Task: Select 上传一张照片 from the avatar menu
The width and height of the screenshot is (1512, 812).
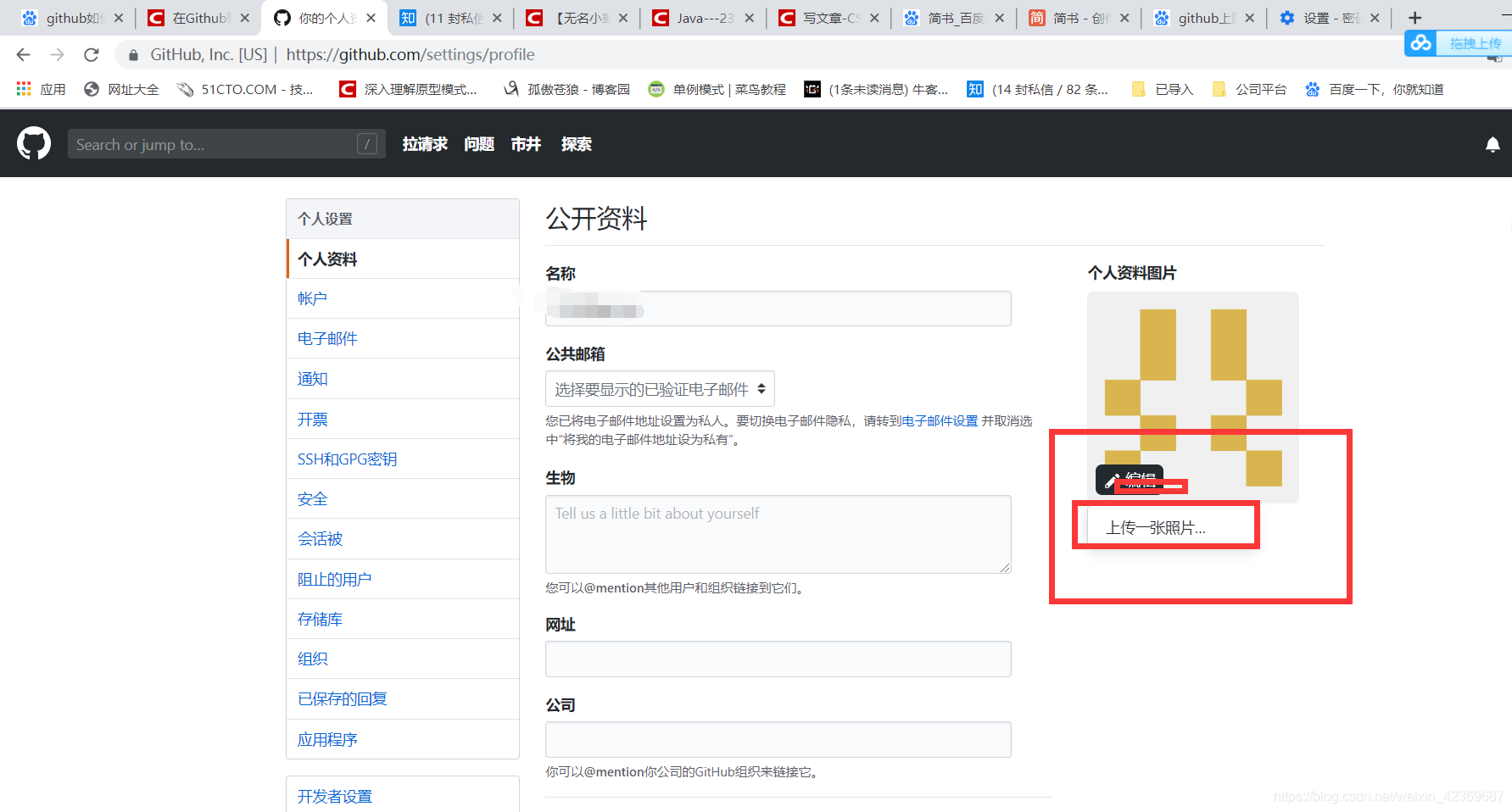Action: coord(1158,526)
